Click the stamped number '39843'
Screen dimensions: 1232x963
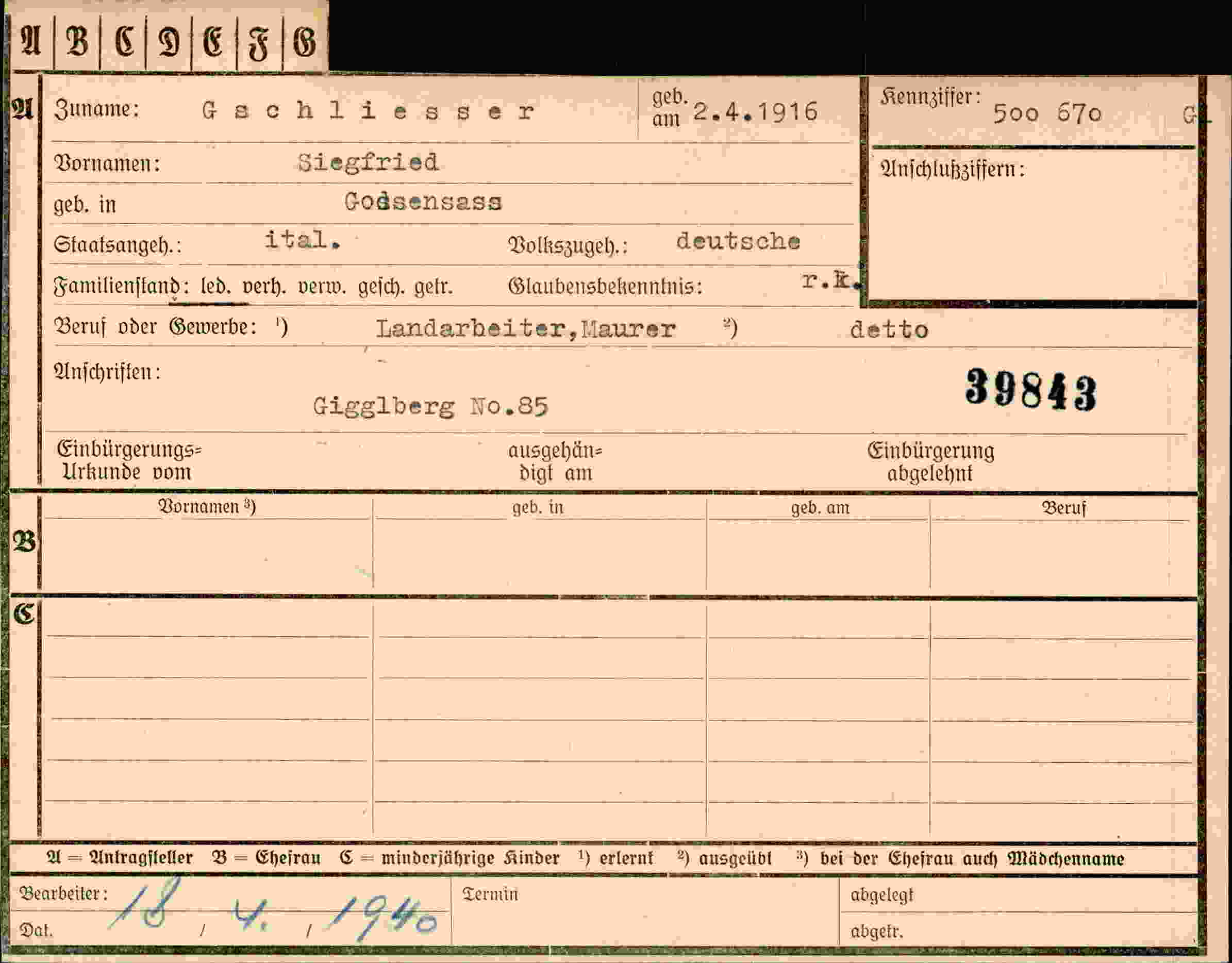tap(1031, 390)
